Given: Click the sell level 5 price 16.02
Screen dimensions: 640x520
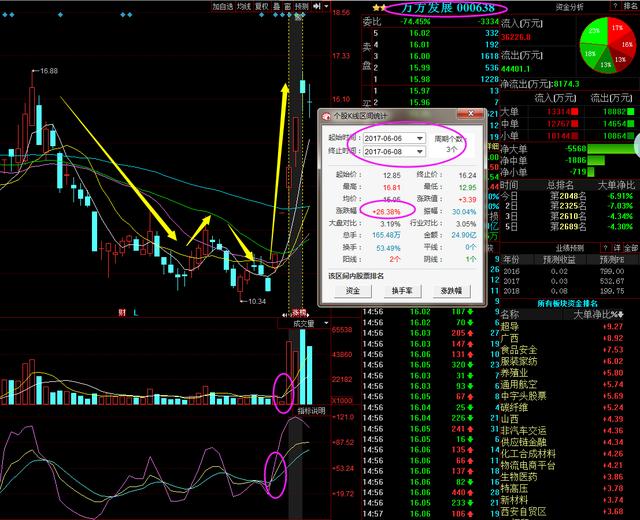Looking at the screenshot, I should coord(420,33).
